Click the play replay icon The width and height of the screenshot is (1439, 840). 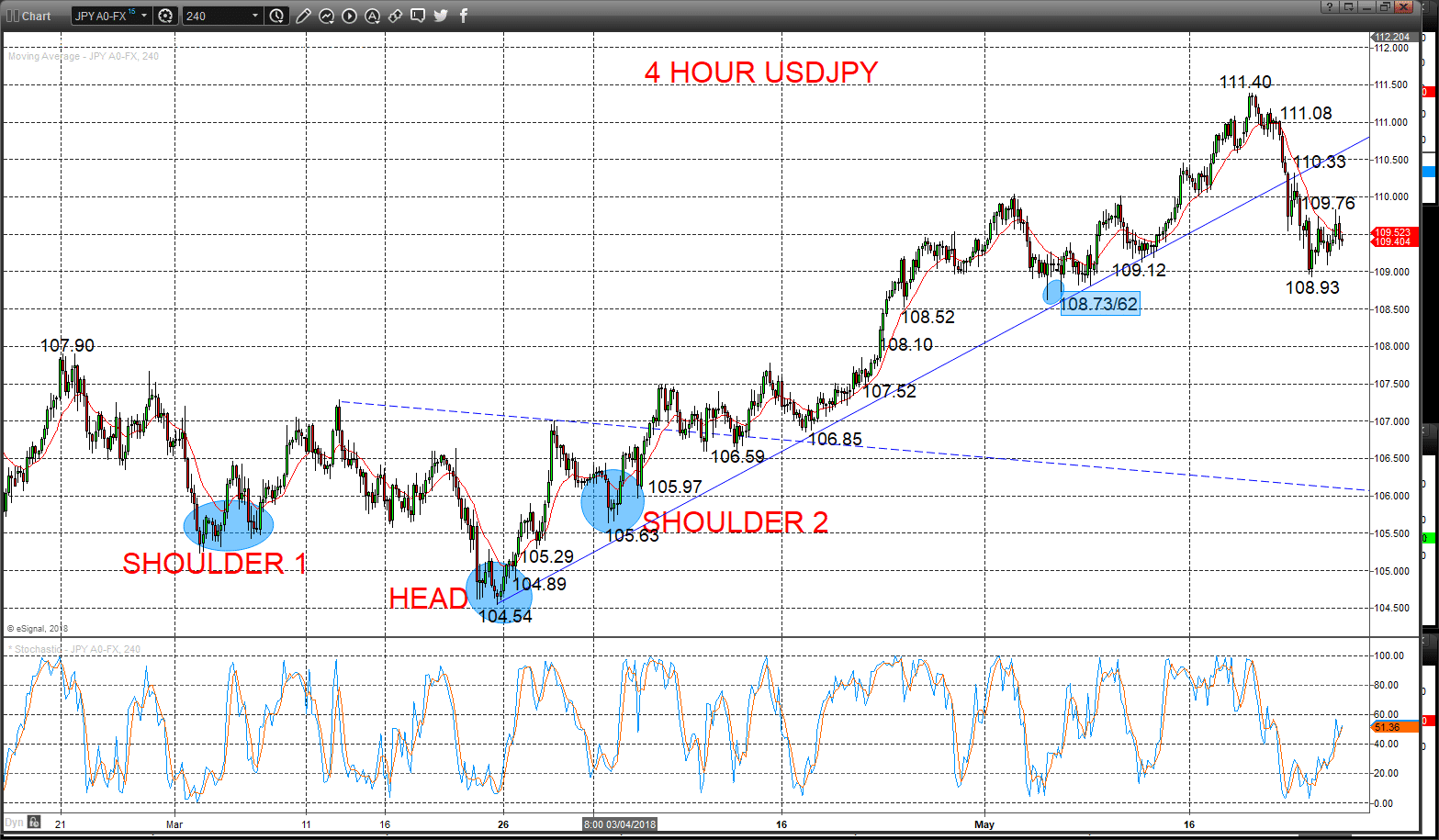pyautogui.click(x=349, y=16)
